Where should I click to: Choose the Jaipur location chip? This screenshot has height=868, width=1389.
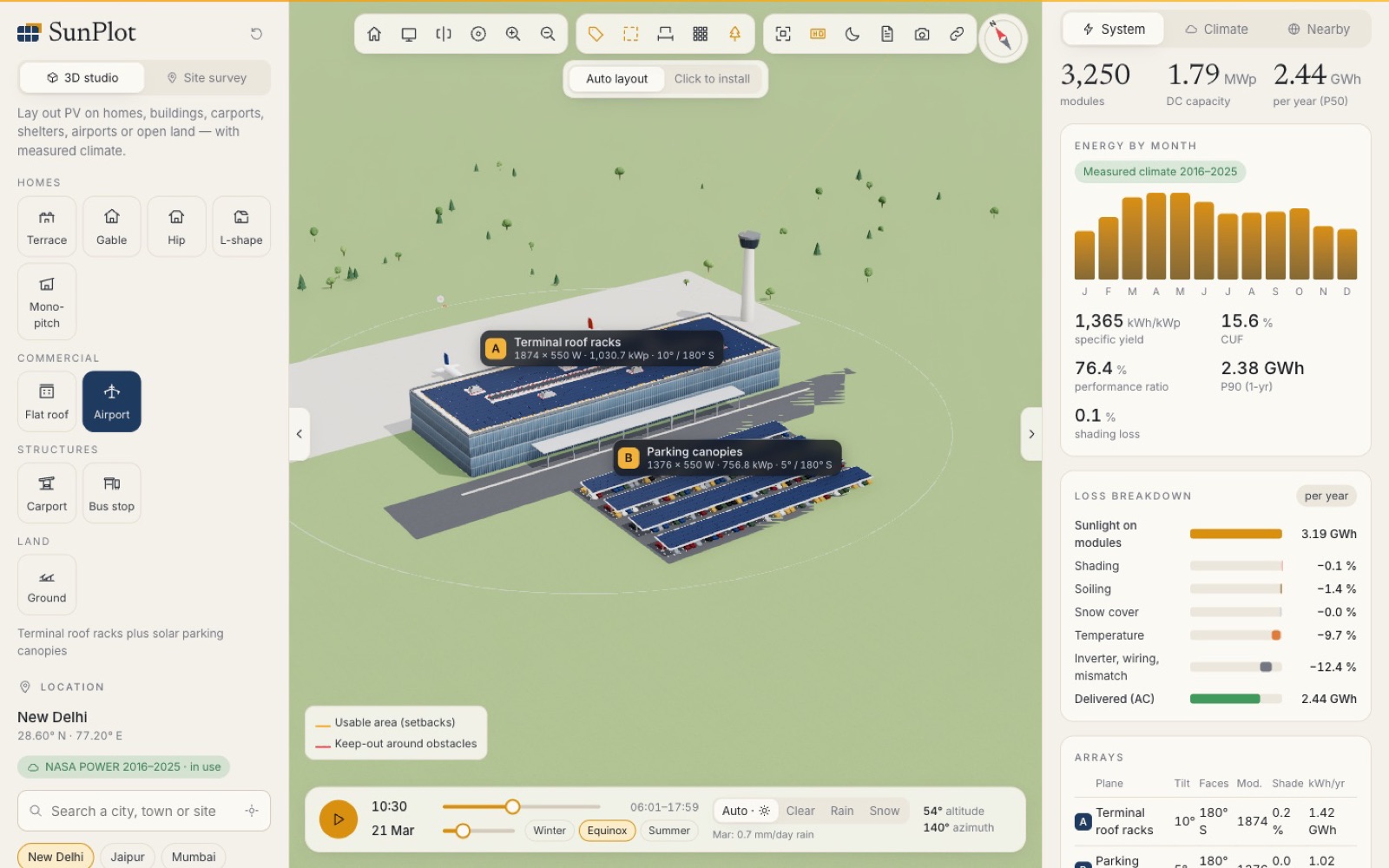[x=128, y=857]
